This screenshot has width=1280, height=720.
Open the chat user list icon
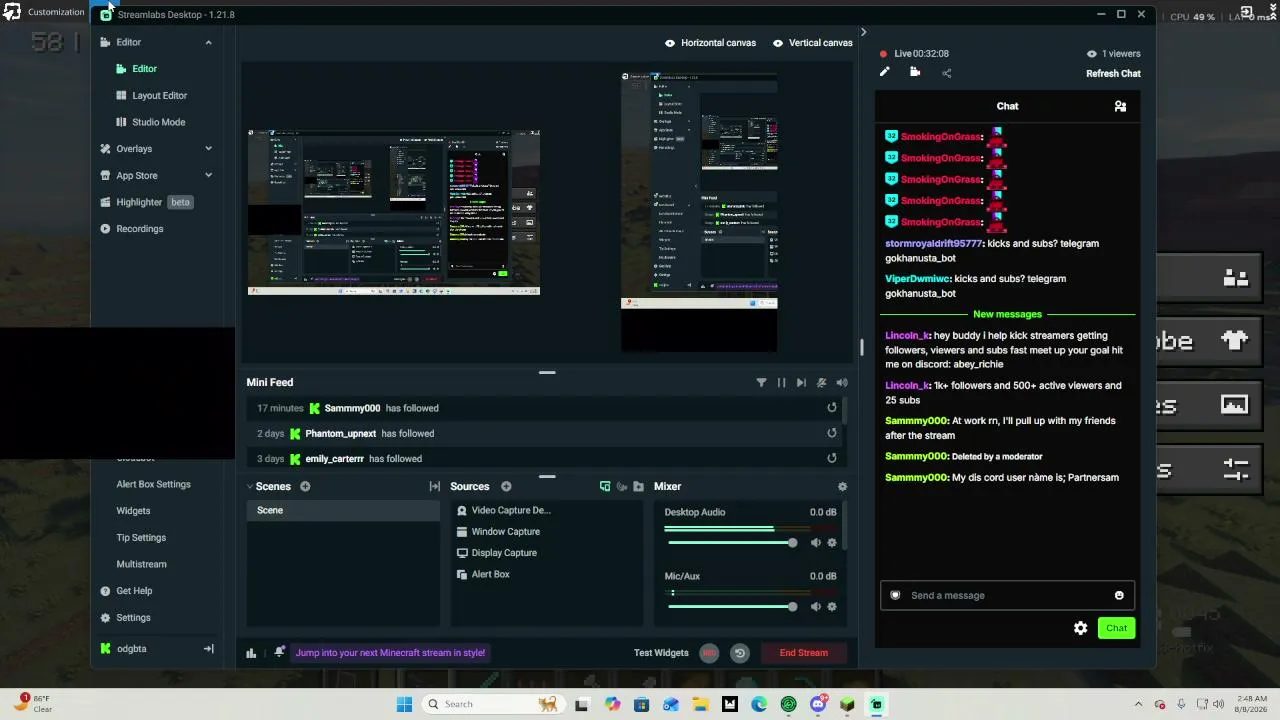coord(1120,106)
